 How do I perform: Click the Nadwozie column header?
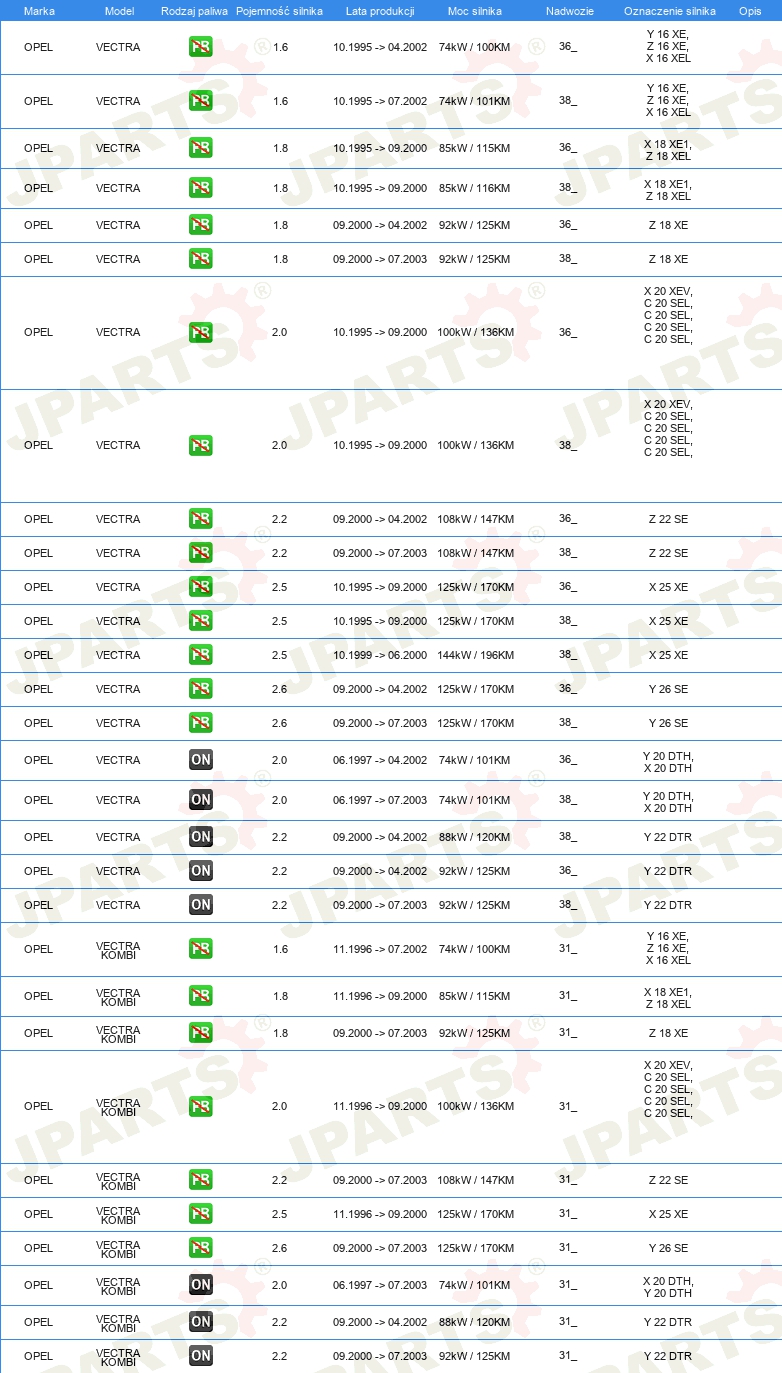[569, 11]
